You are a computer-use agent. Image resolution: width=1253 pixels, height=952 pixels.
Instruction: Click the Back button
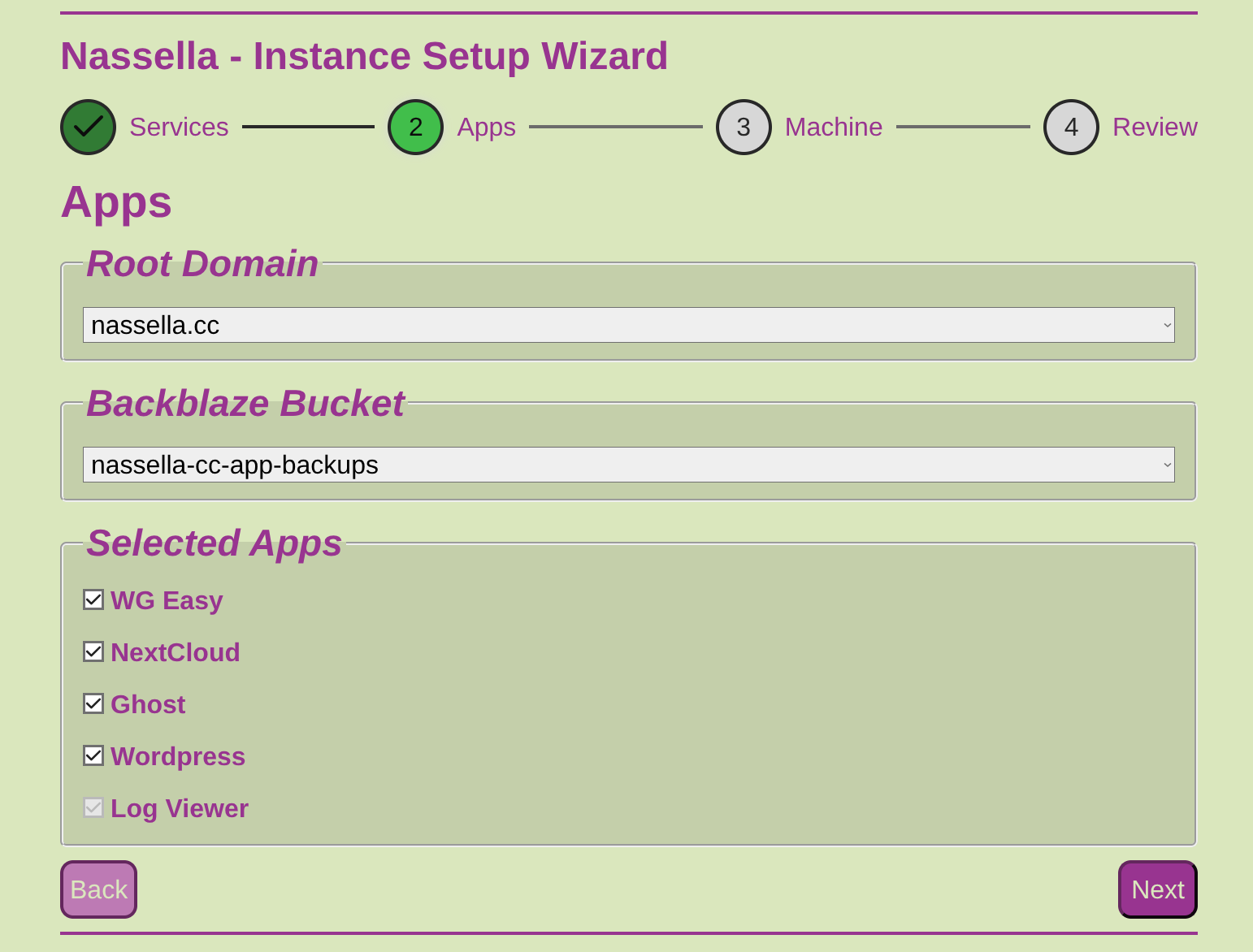(98, 889)
